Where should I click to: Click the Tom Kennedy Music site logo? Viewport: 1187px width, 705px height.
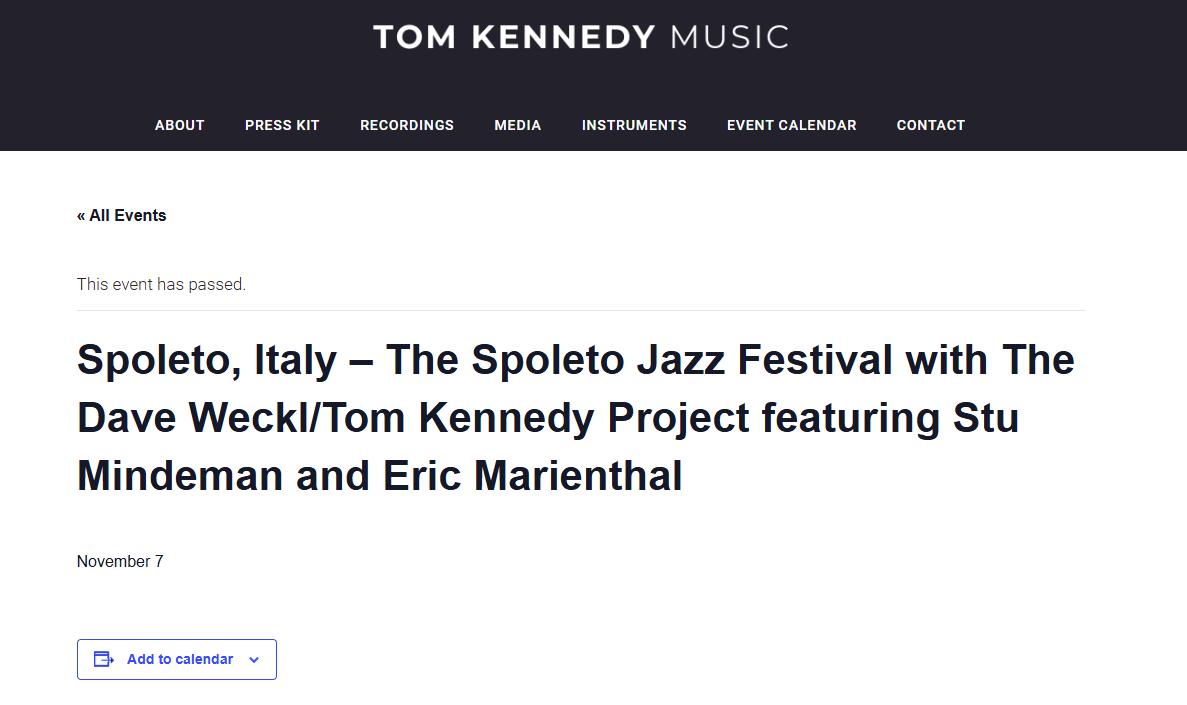click(x=581, y=37)
